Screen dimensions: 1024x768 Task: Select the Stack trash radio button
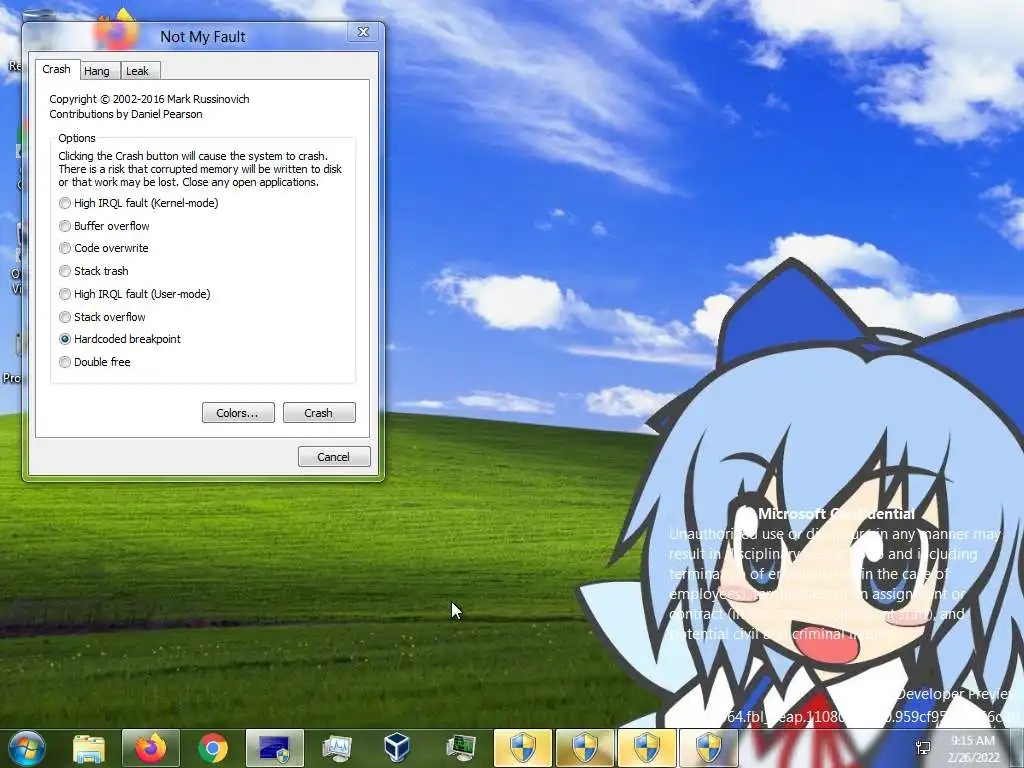(93, 271)
